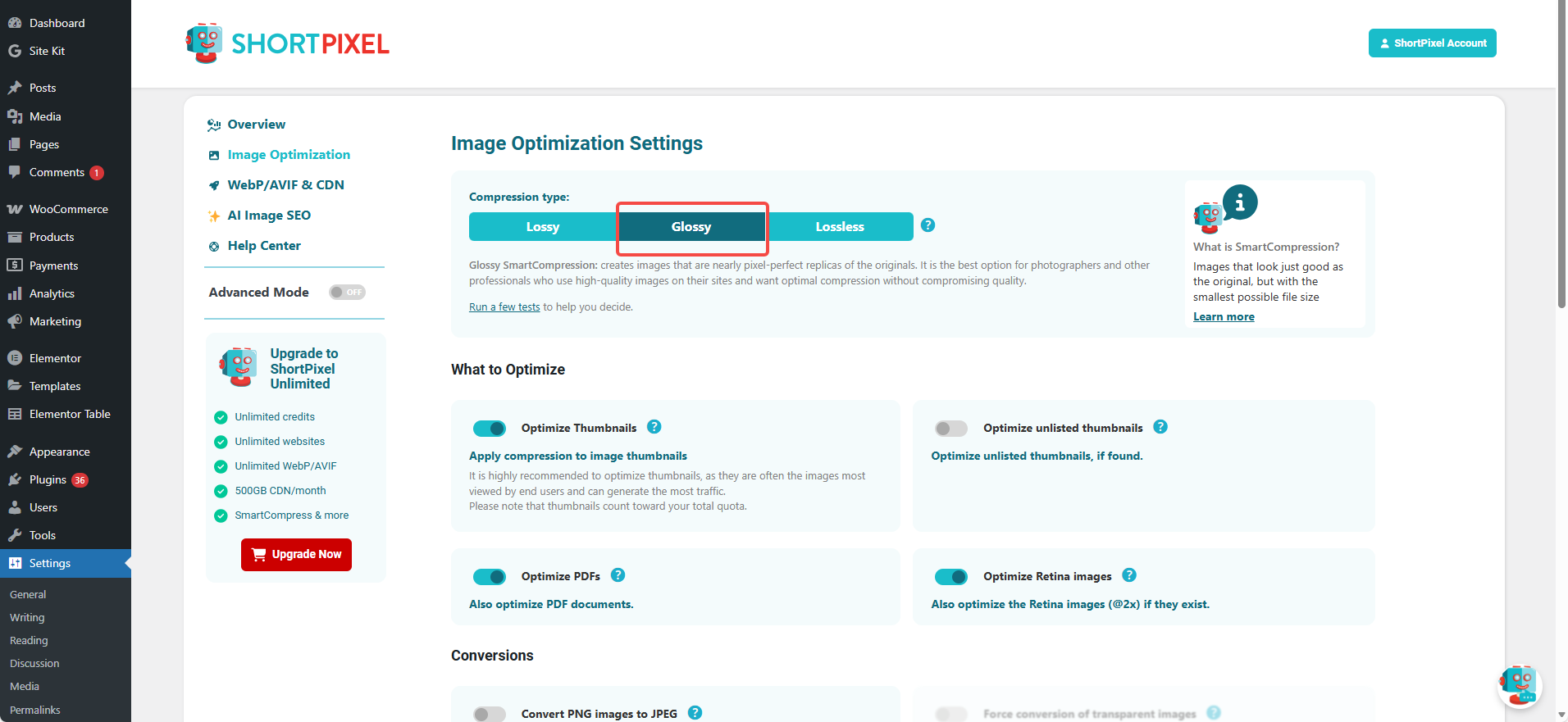The height and width of the screenshot is (722, 1568).
Task: Click the Comments speech bubble icon
Action: pyautogui.click(x=15, y=172)
